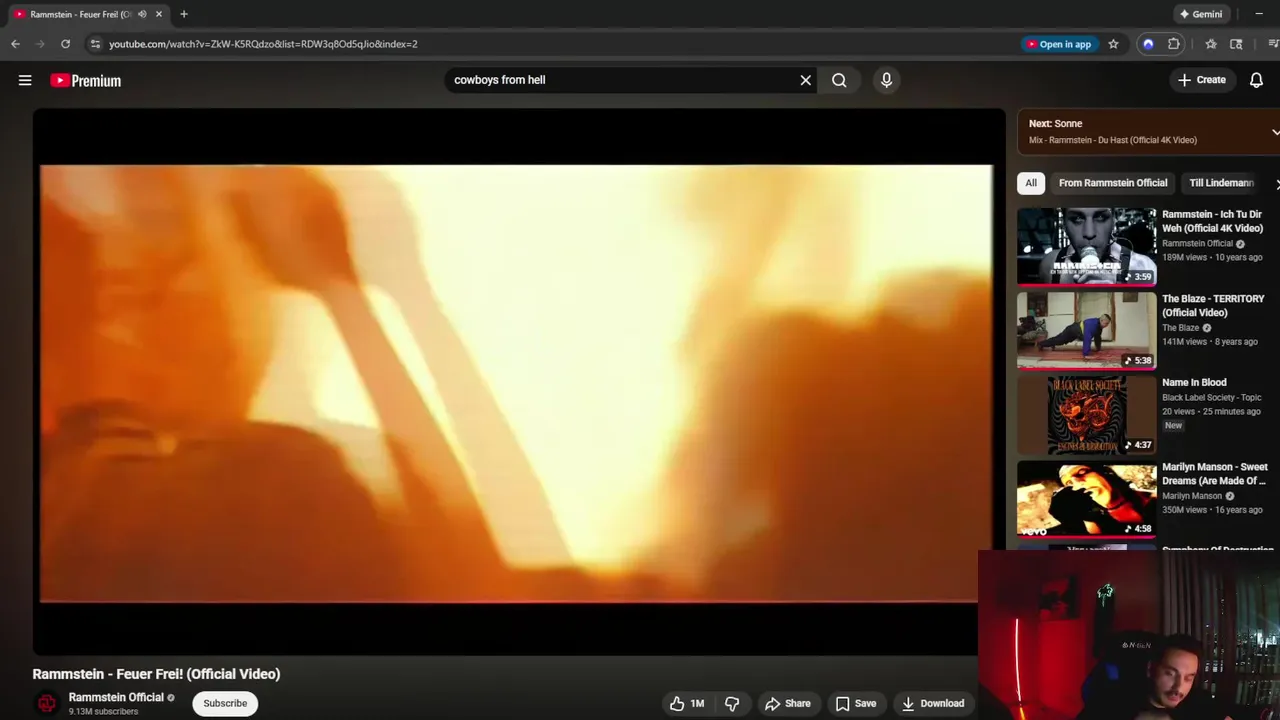The image size is (1280, 720).
Task: Select the Rammstein Feuer Frei tab
Action: pos(80,14)
